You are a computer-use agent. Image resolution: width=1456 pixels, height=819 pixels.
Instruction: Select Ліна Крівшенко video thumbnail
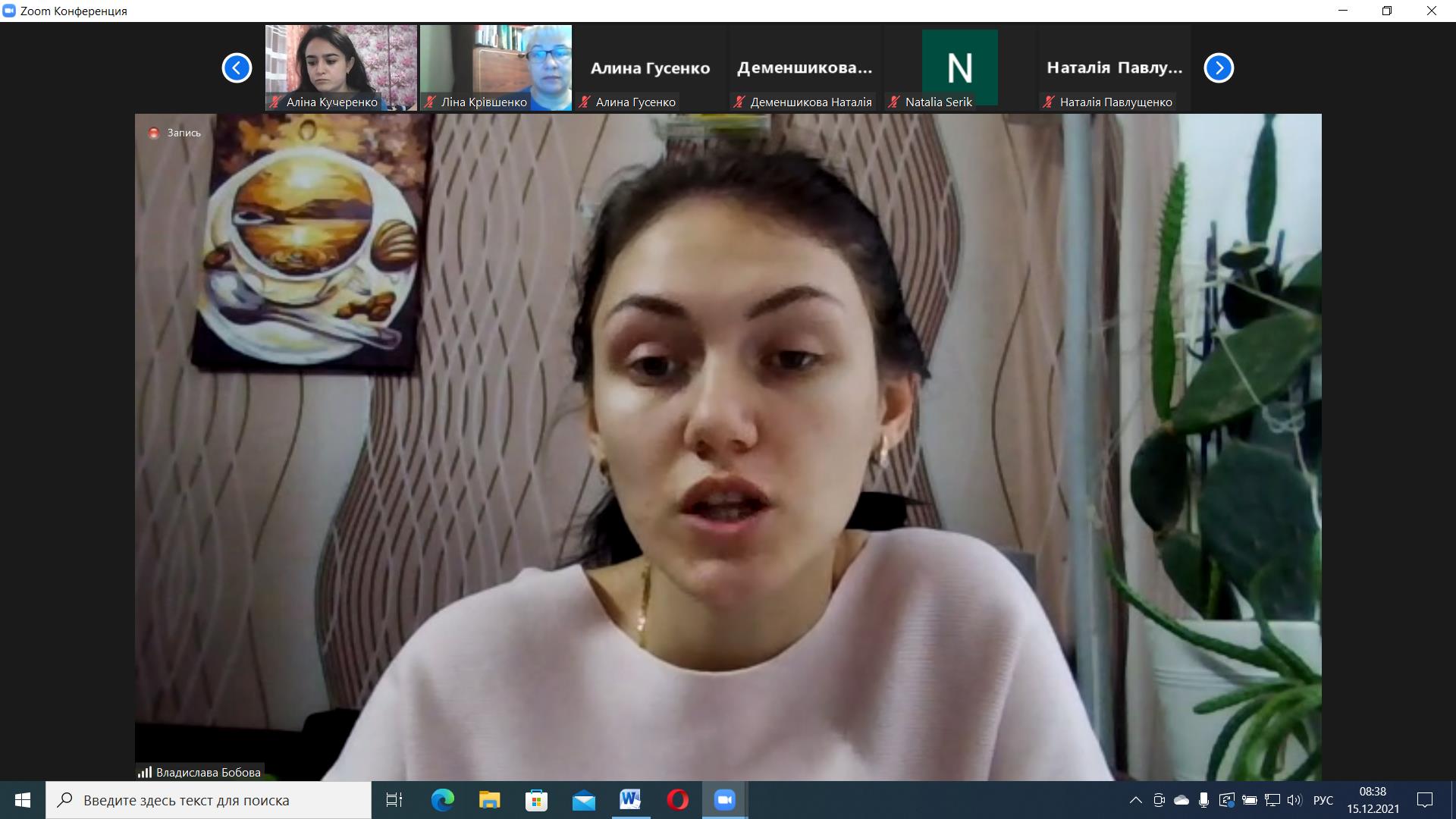(x=496, y=68)
